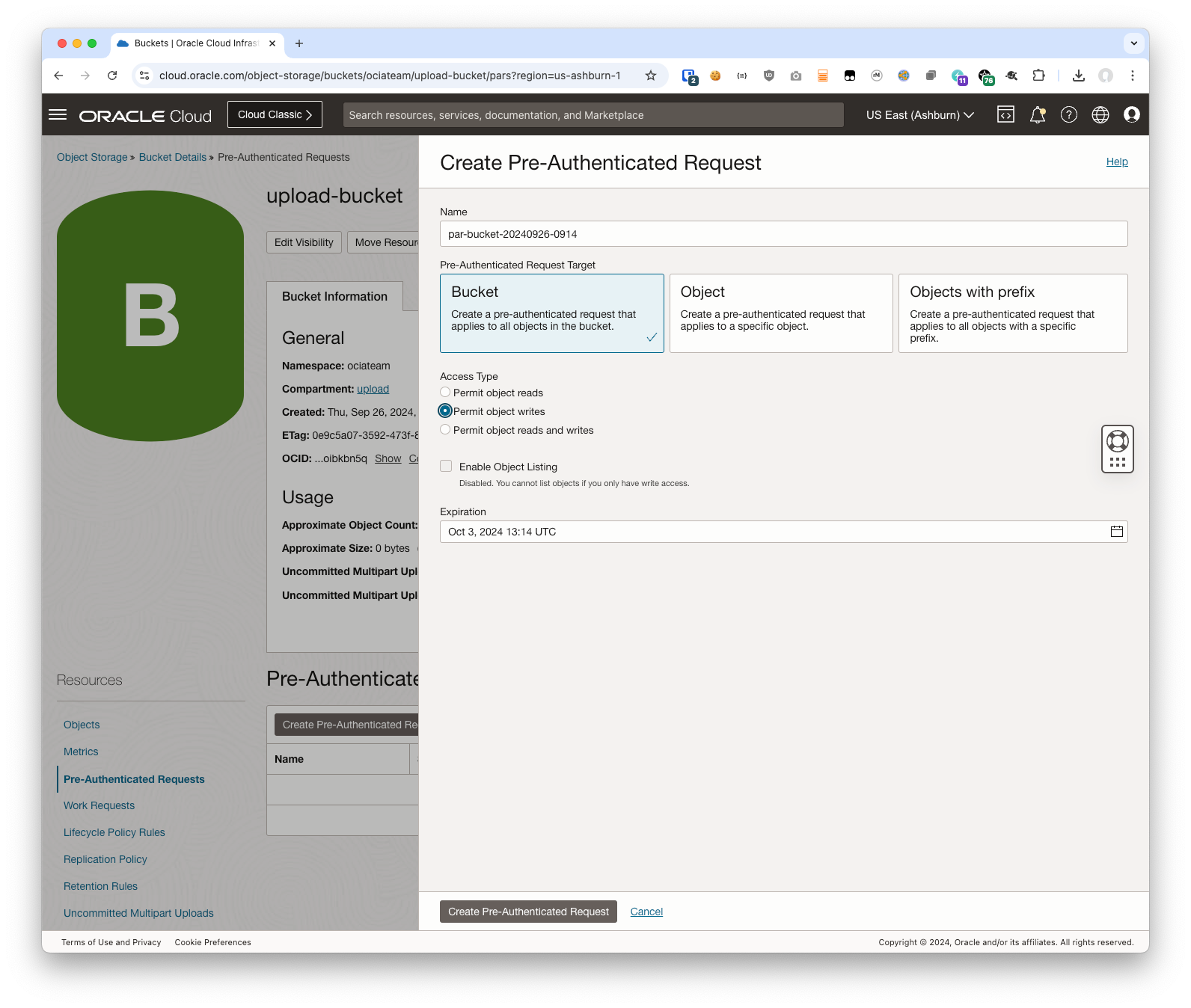Click the floating support lifebuoy widget

click(1117, 441)
